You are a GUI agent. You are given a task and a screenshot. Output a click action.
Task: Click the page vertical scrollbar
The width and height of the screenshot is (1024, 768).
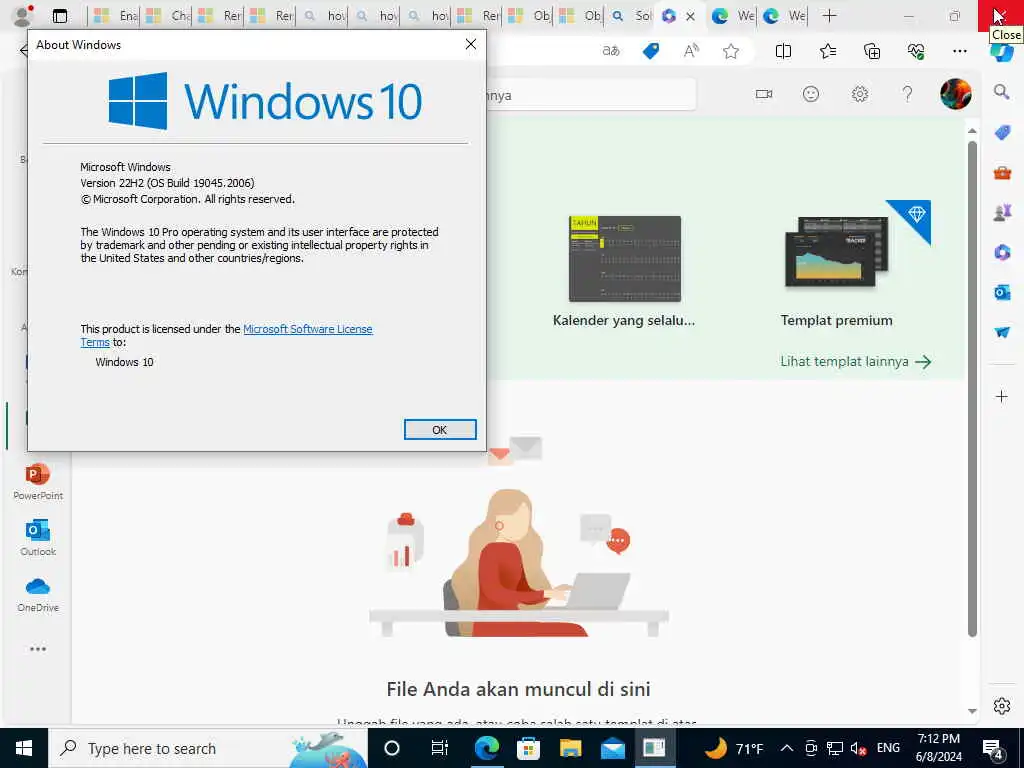(972, 388)
